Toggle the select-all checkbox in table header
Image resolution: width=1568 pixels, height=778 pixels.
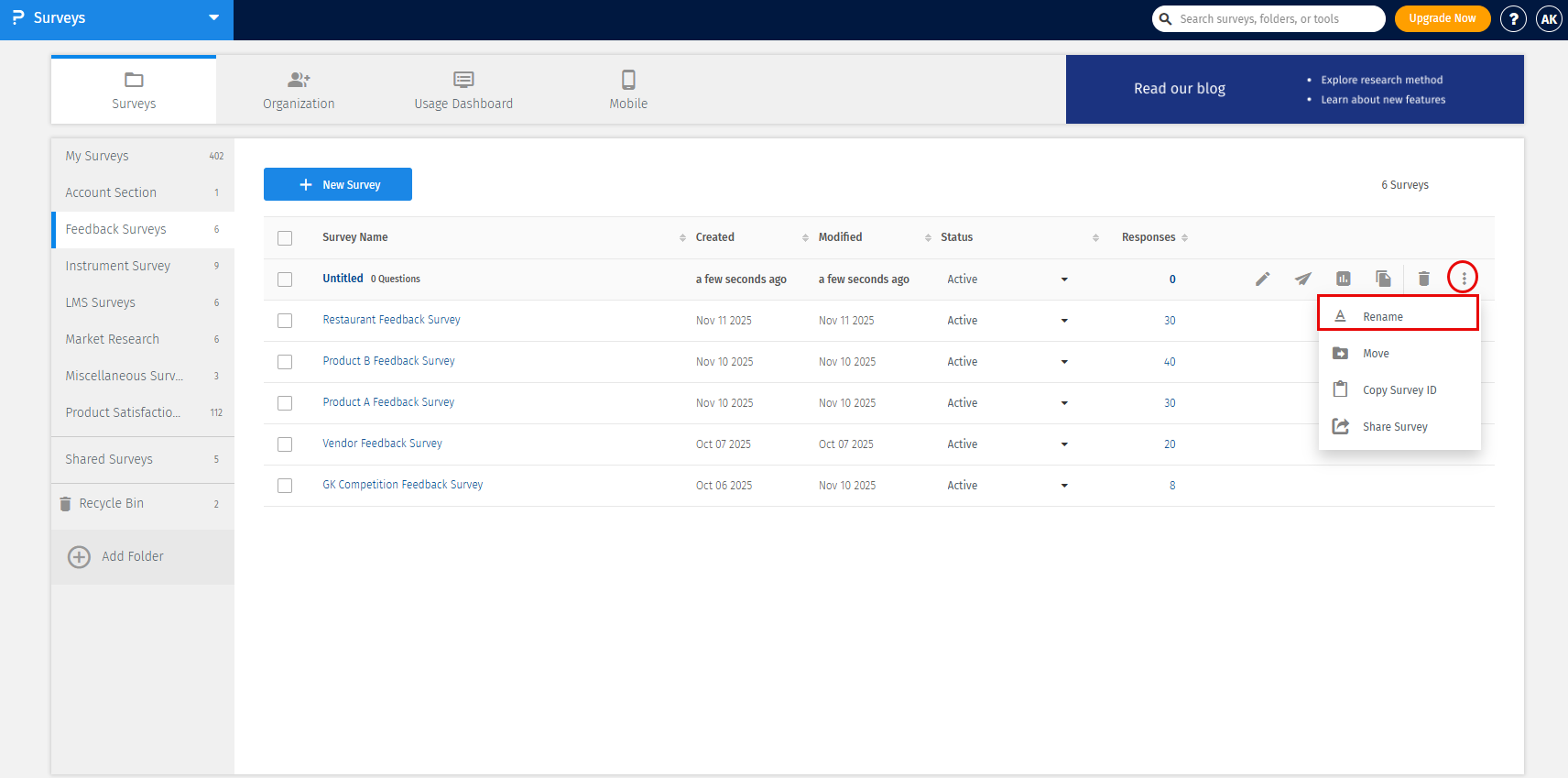click(285, 238)
